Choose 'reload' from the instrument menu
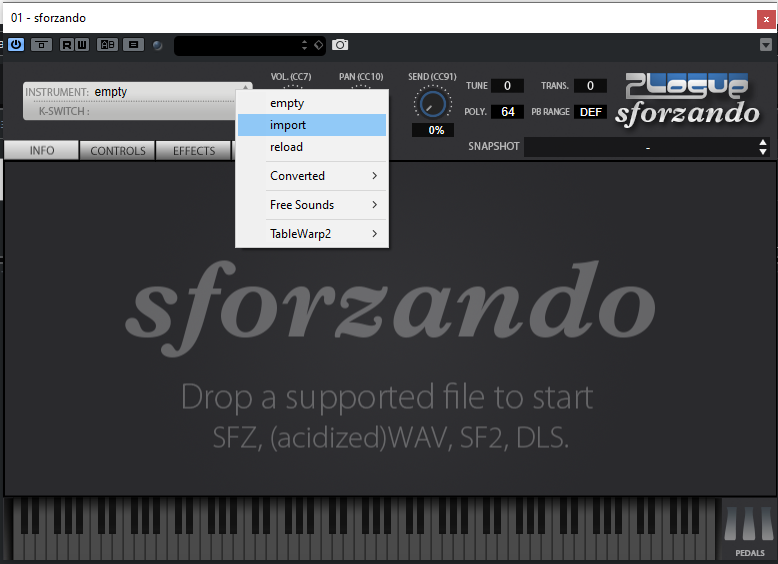 [312, 147]
